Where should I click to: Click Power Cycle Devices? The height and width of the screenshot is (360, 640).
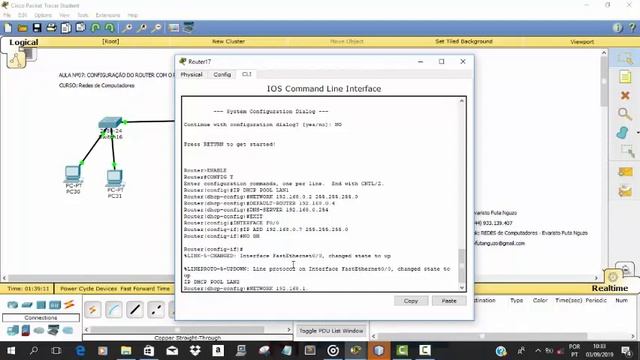click(89, 289)
